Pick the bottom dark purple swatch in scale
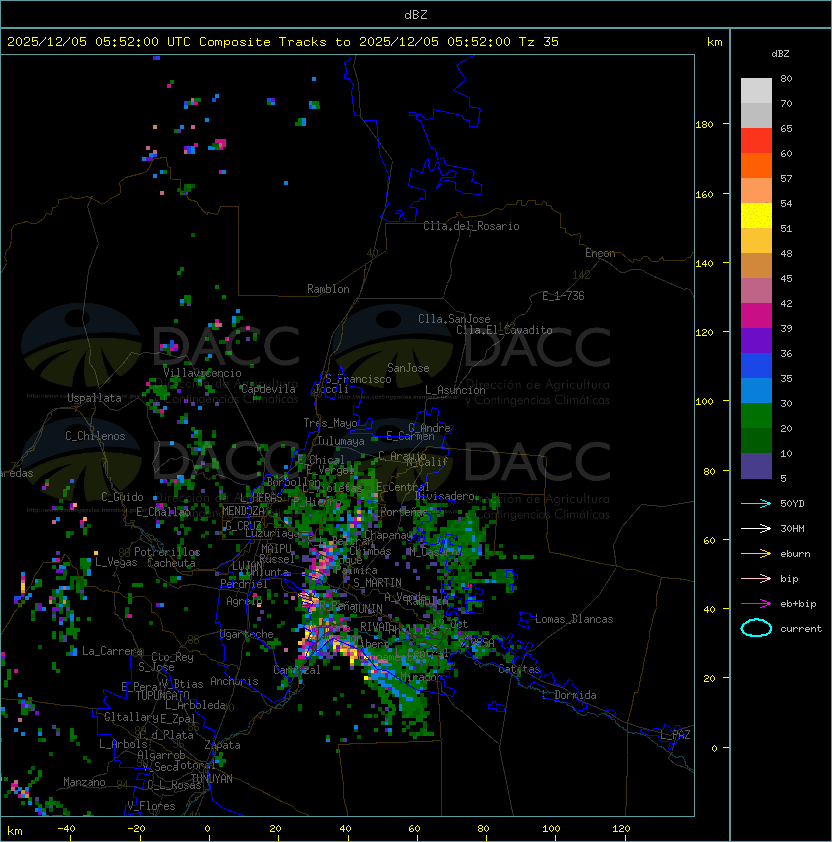Image resolution: width=832 pixels, height=842 pixels. coord(756,466)
